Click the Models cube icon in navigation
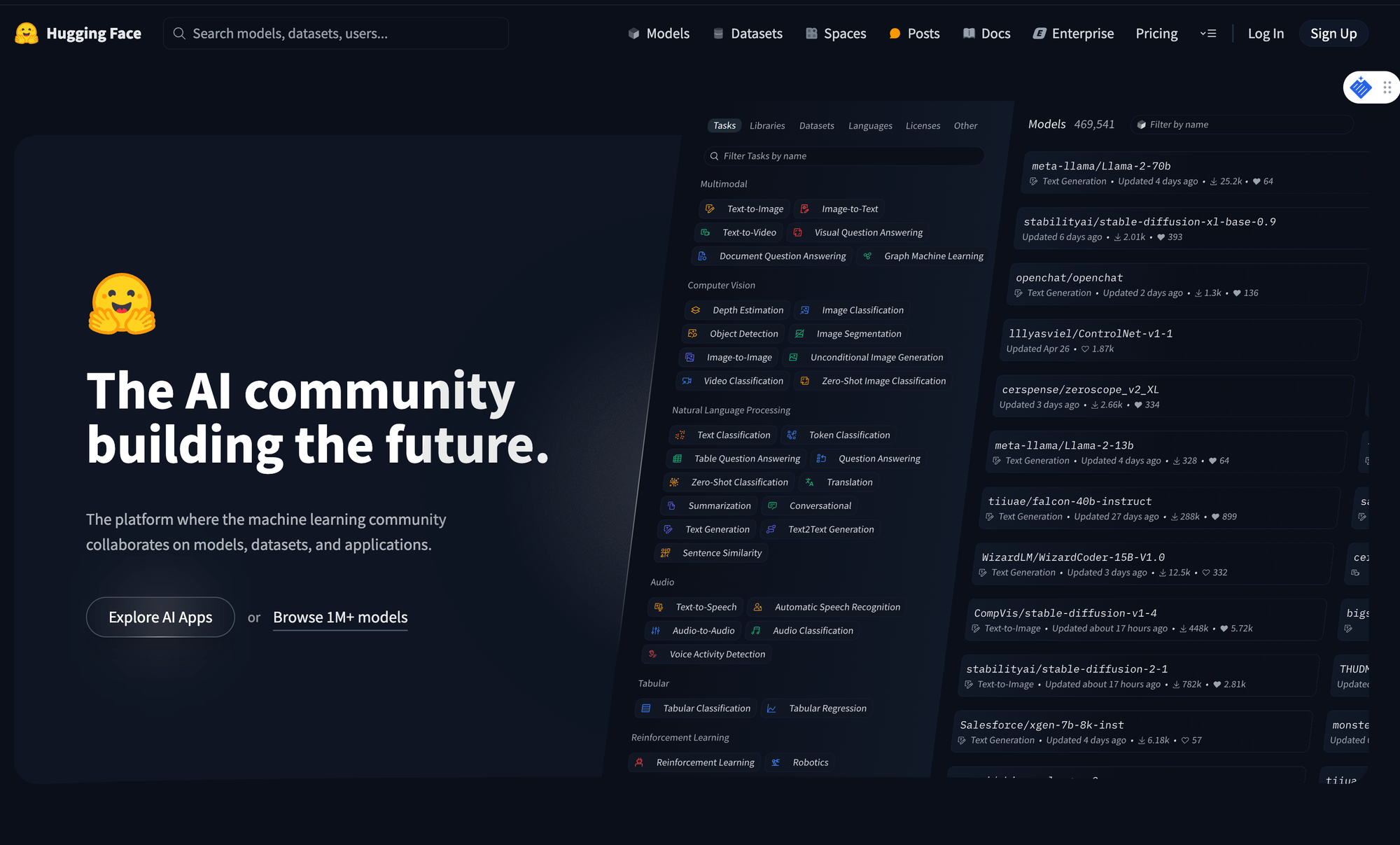The height and width of the screenshot is (845, 1400). [x=633, y=34]
